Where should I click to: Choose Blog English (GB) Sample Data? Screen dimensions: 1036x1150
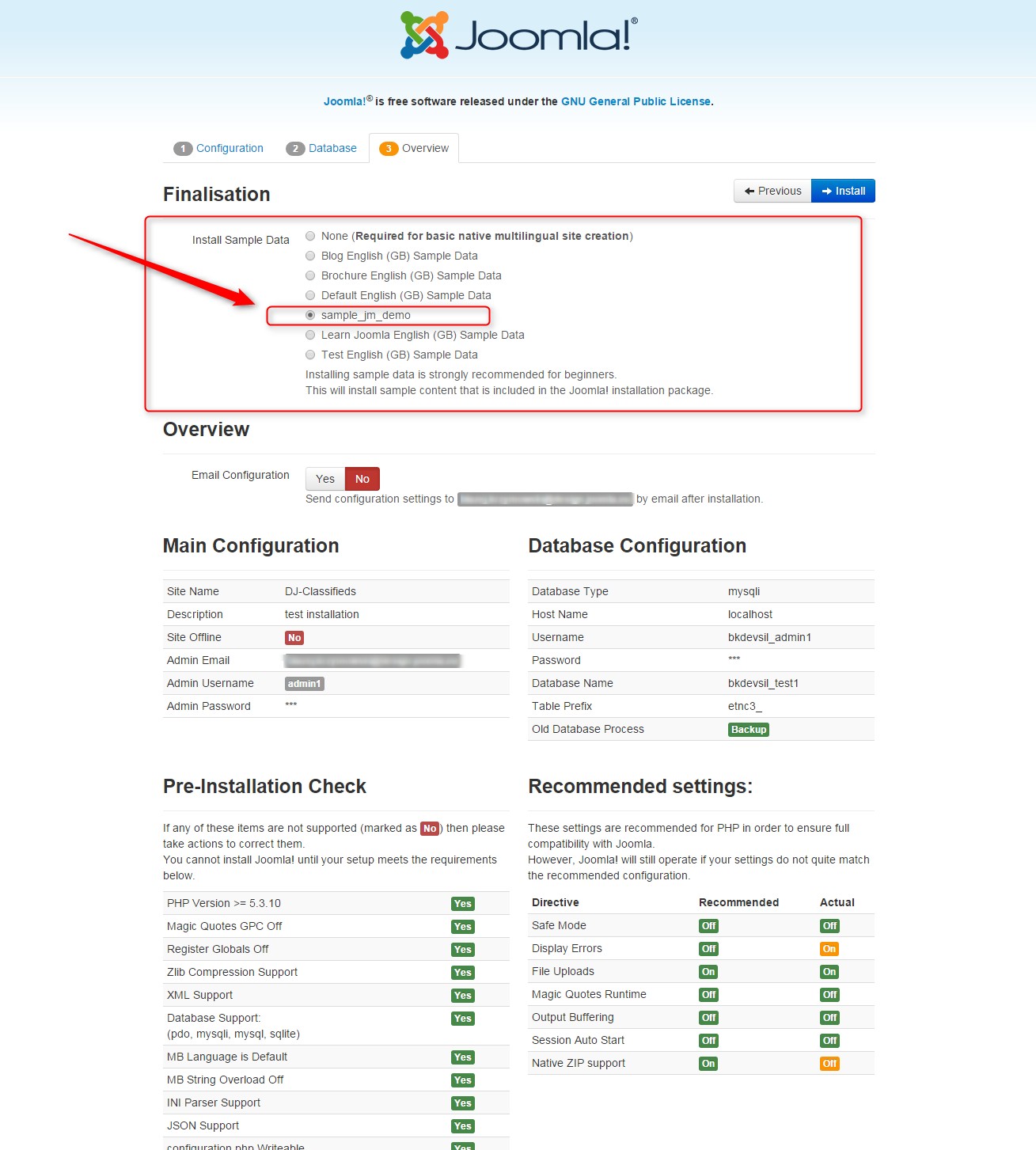click(x=310, y=256)
